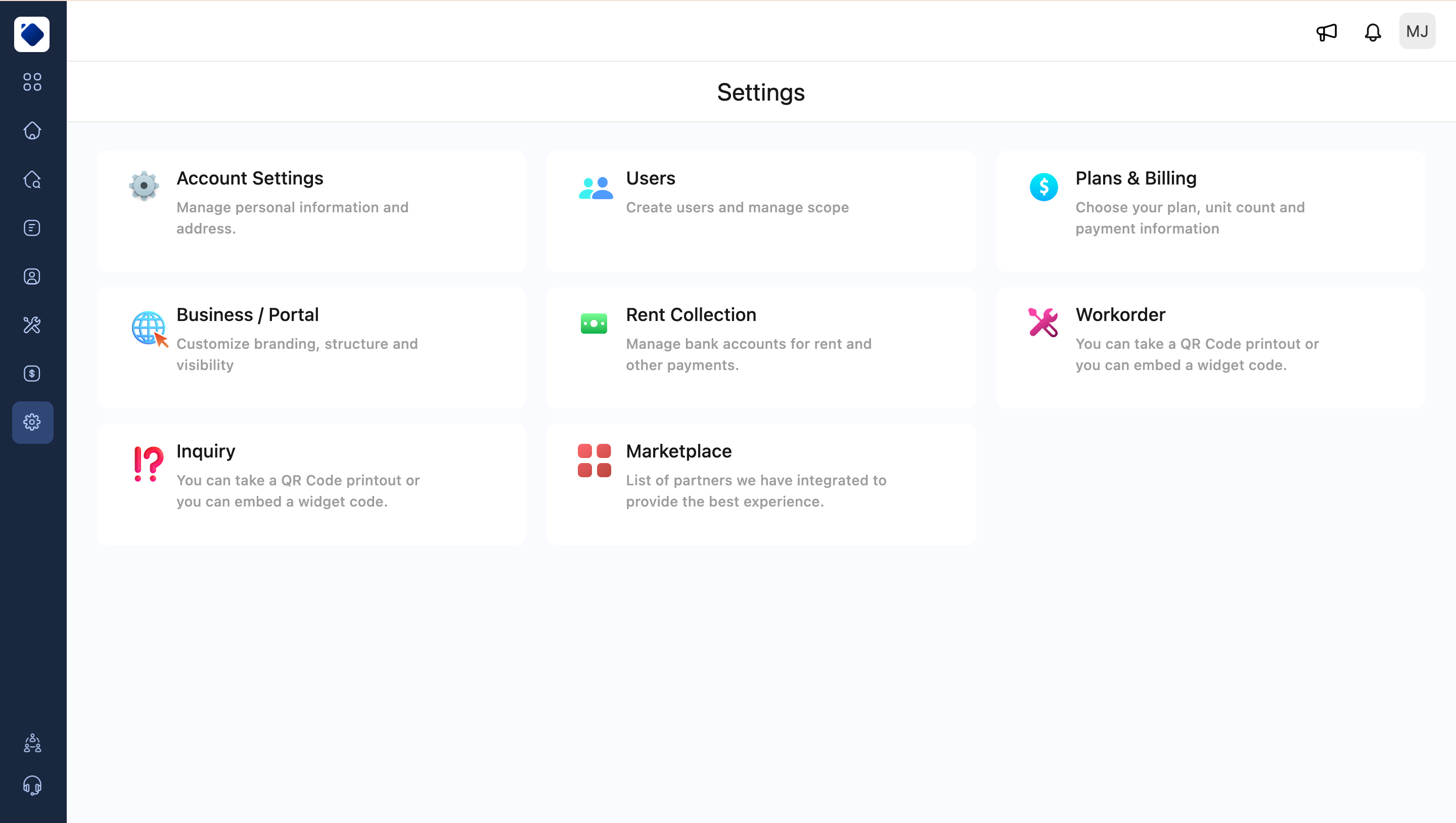Screen dimensions: 1456x823
Task: Open the dashboard grid icon
Action: (32, 82)
